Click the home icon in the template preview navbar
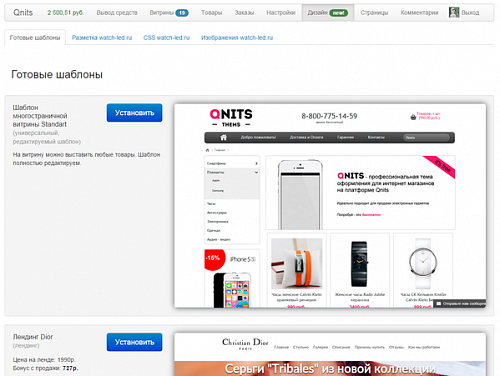 point(223,137)
